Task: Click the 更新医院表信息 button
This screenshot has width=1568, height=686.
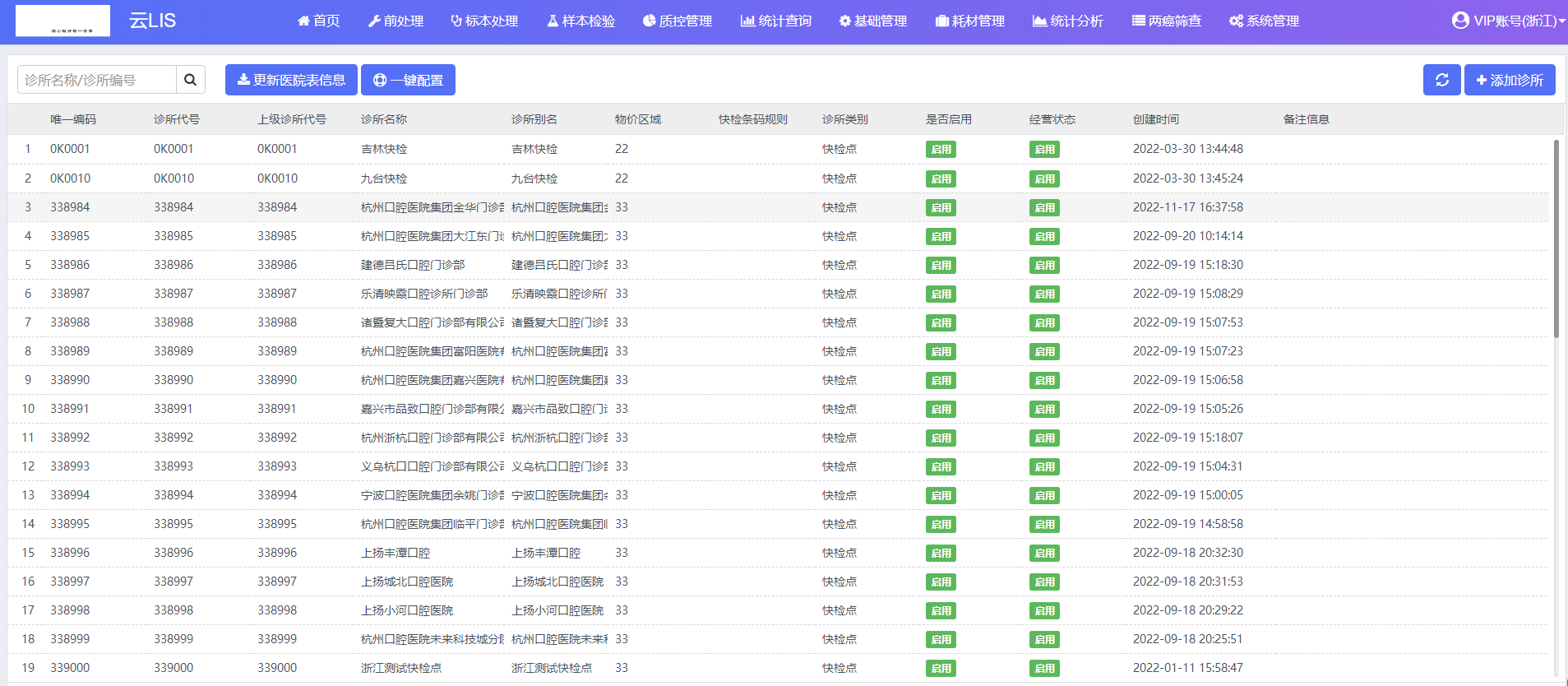Action: [x=291, y=80]
